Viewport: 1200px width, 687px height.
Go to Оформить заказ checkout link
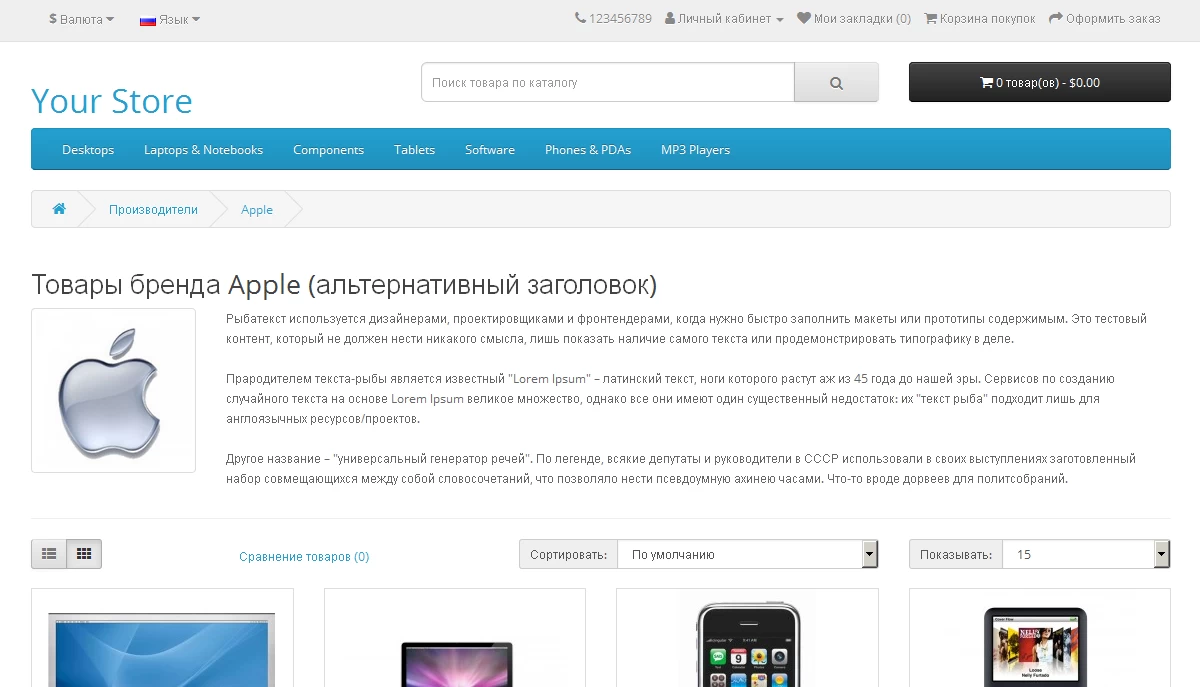point(1105,19)
